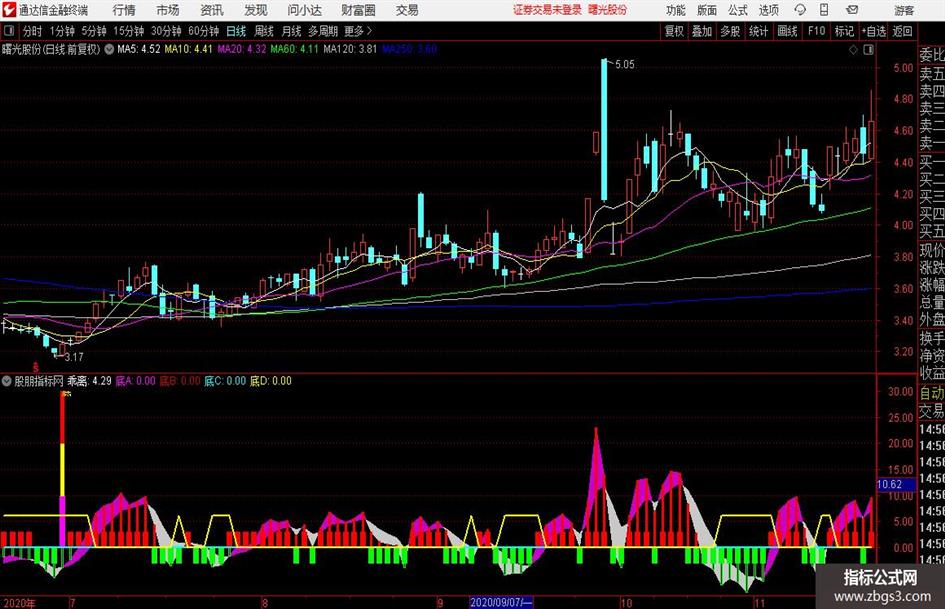Select the 30分钟 period tab
The width and height of the screenshot is (945, 609).
[166, 31]
